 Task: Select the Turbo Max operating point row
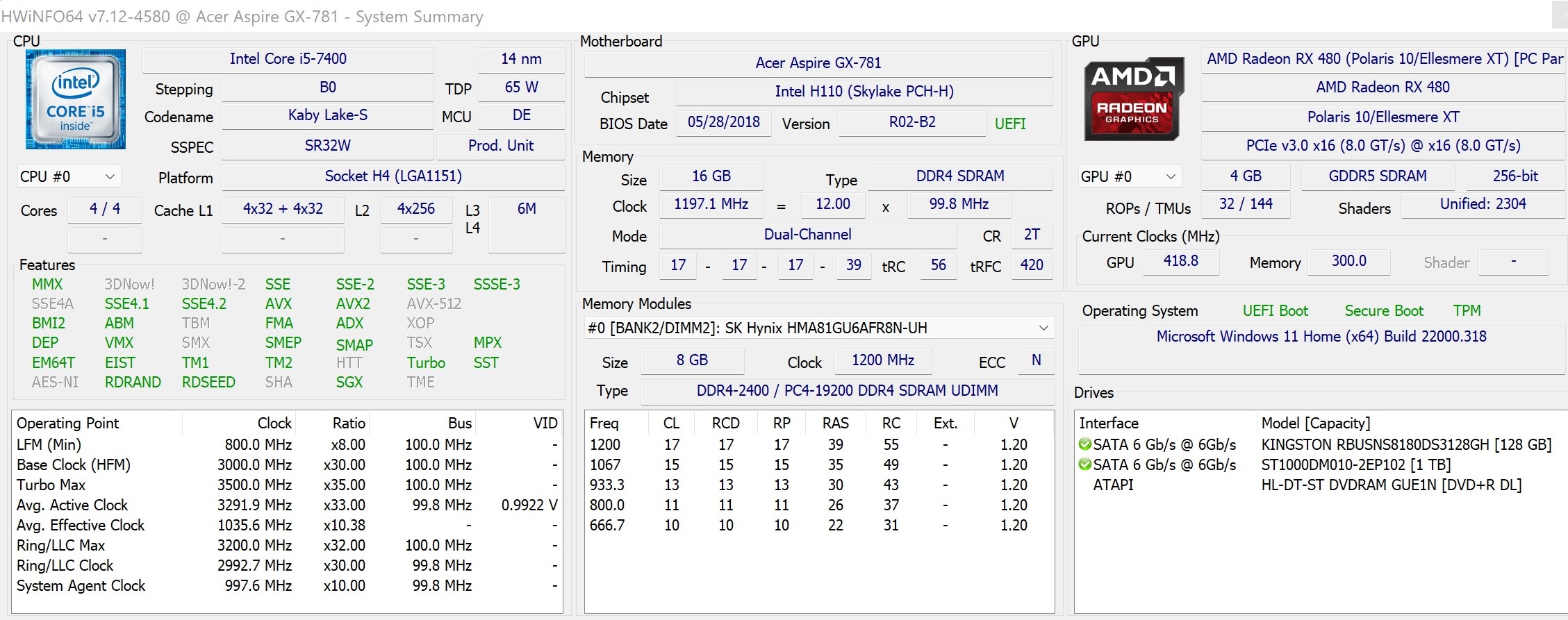[x=287, y=485]
